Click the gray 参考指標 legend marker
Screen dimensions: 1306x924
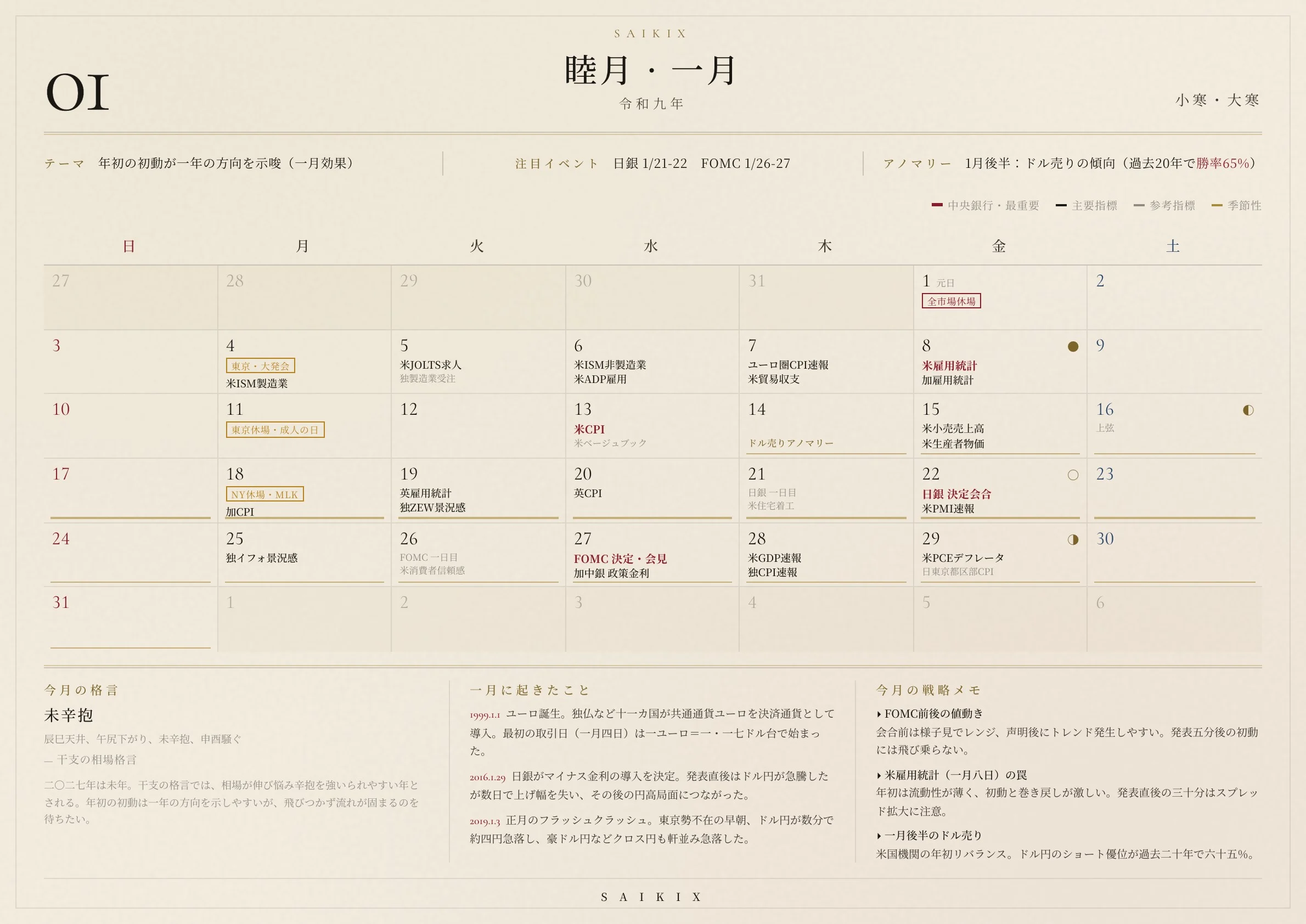click(x=1139, y=205)
